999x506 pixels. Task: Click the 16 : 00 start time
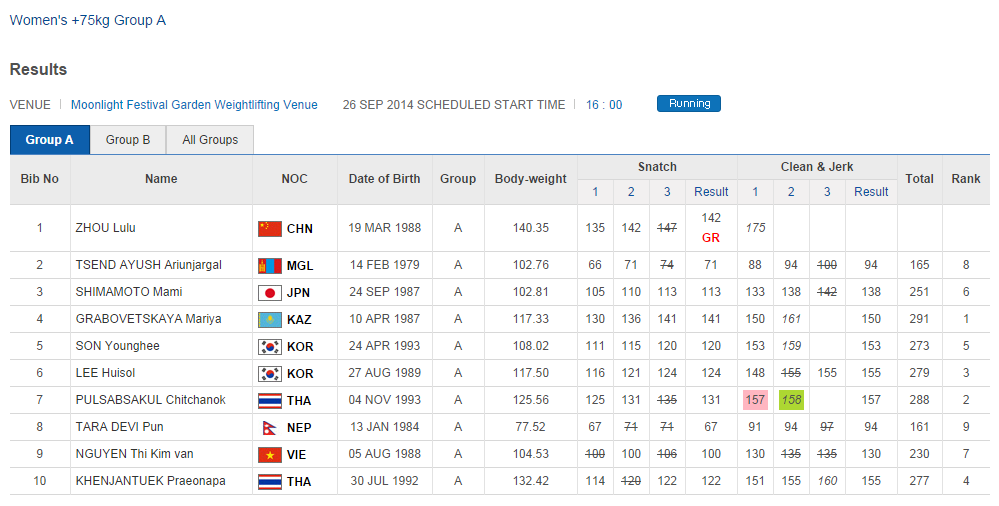pos(604,105)
